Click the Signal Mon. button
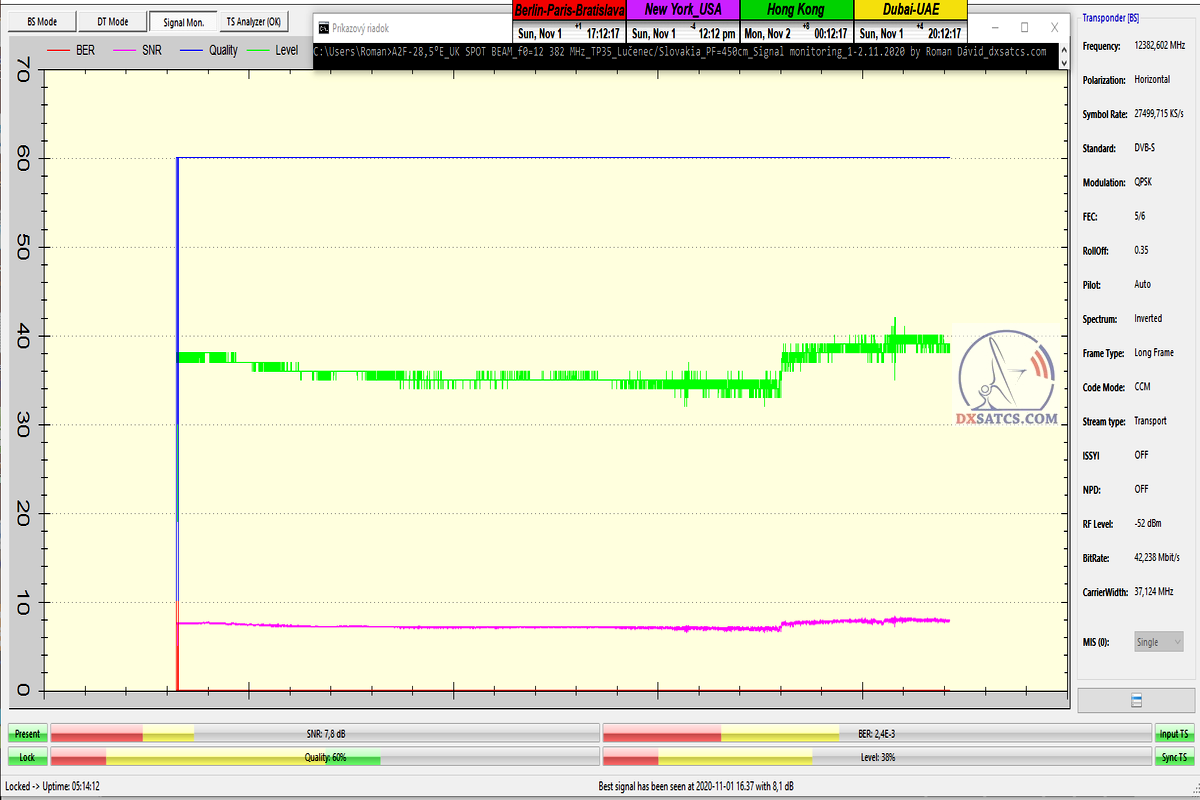 pyautogui.click(x=183, y=21)
